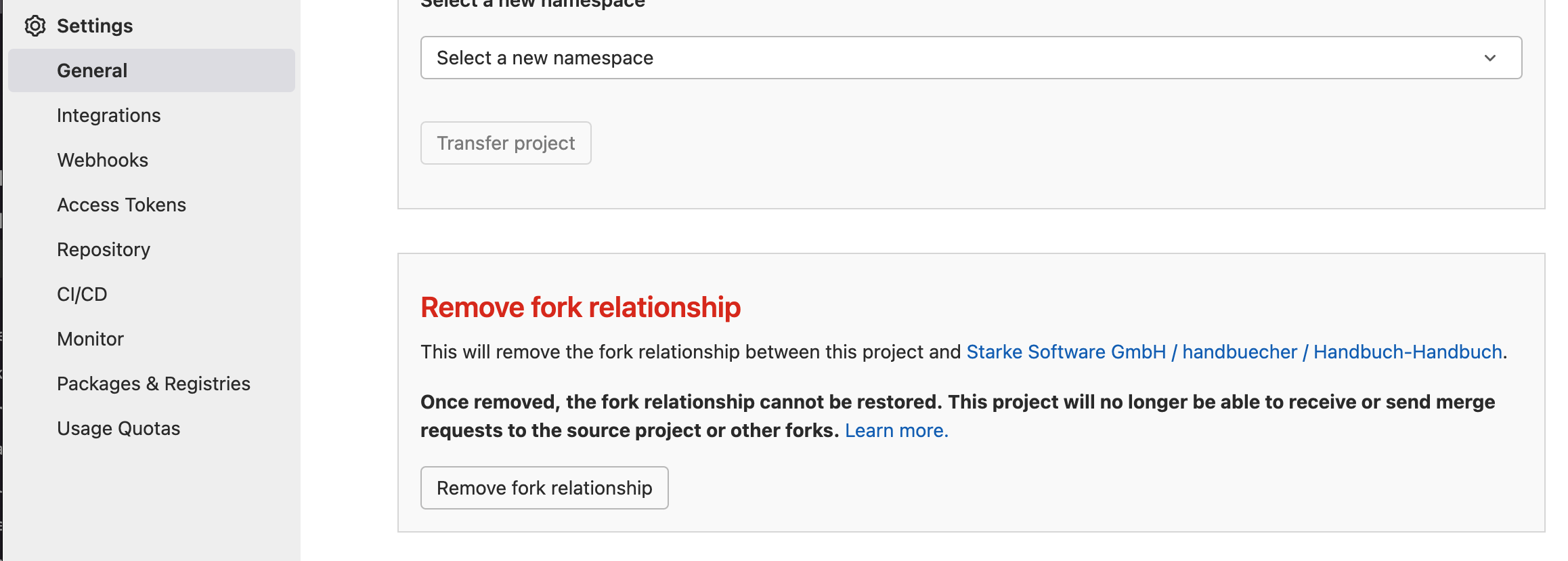Open the Access Tokens page

point(121,205)
